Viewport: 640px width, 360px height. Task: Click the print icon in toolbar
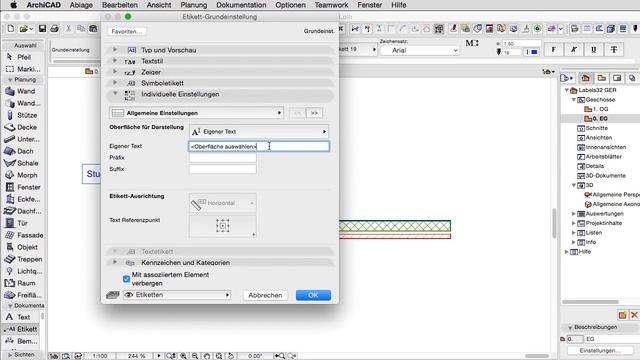(x=54, y=29)
